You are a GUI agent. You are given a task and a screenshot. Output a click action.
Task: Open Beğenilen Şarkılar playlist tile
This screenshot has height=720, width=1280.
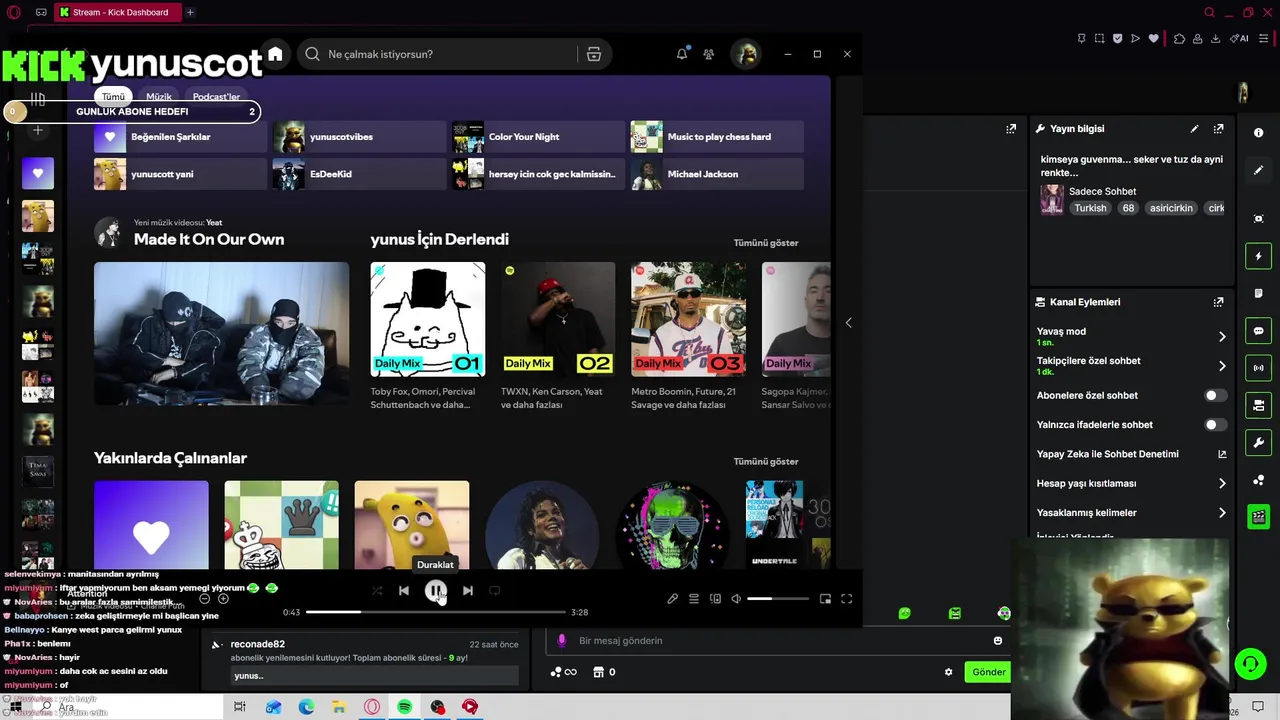click(180, 137)
